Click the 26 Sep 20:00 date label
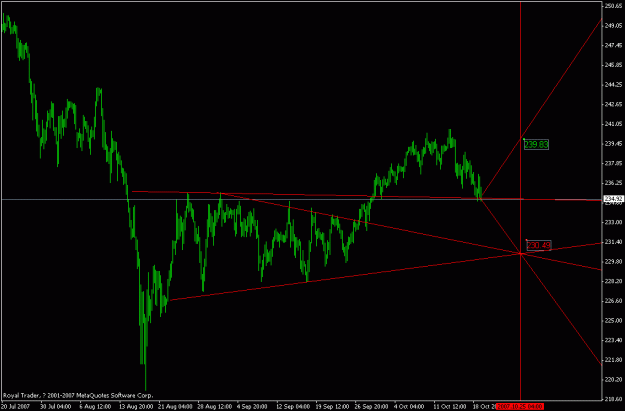 372,407
